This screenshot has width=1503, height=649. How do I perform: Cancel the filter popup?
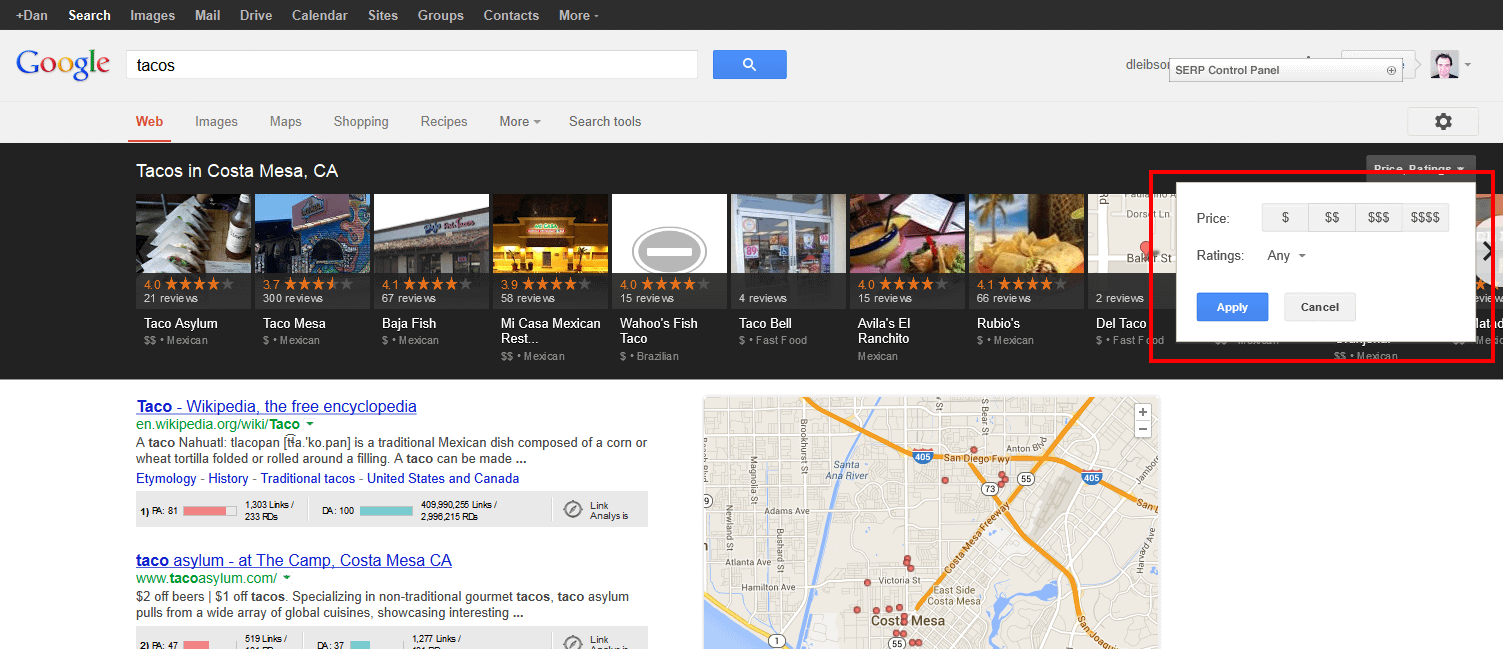pos(1320,307)
